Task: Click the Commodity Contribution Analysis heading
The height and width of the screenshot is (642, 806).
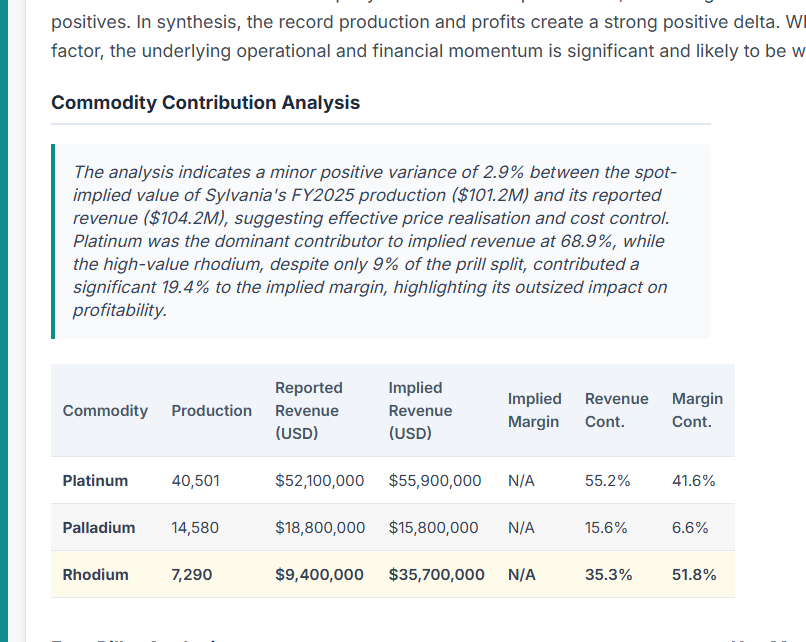Action: pyautogui.click(x=206, y=102)
